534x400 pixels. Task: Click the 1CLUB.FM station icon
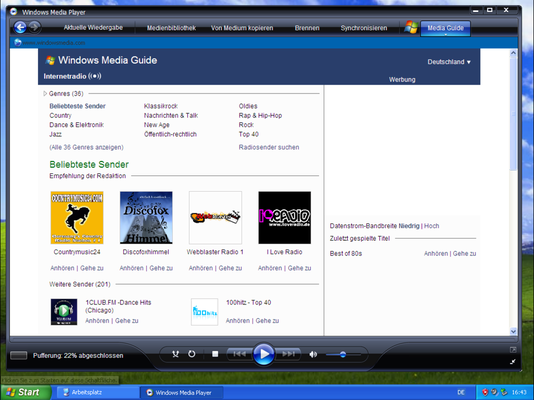tap(64, 312)
